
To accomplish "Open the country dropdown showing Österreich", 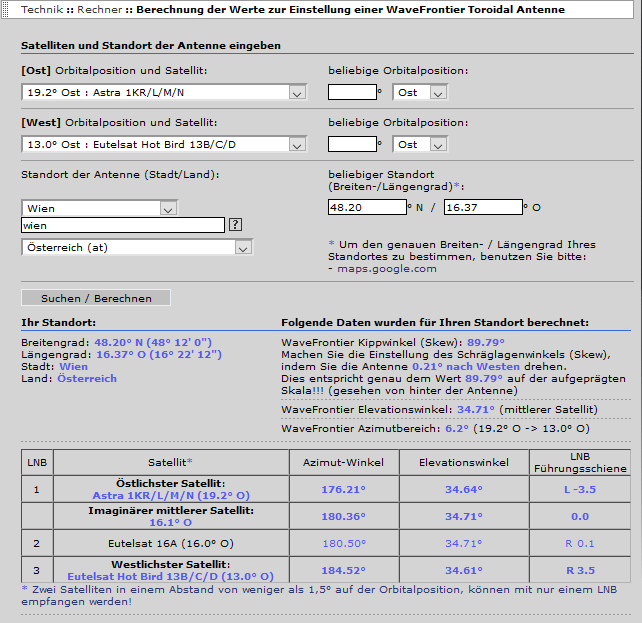I will pyautogui.click(x=136, y=247).
